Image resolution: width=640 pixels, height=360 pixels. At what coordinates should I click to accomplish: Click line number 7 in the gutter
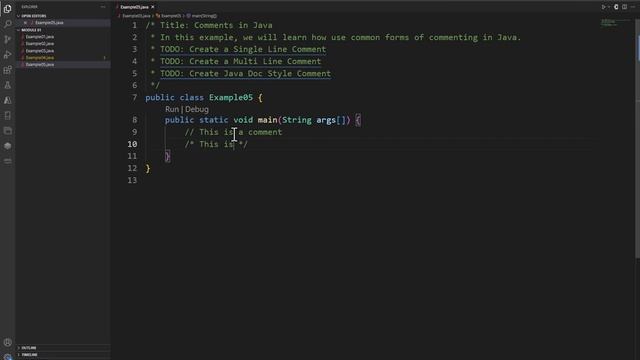pos(135,98)
